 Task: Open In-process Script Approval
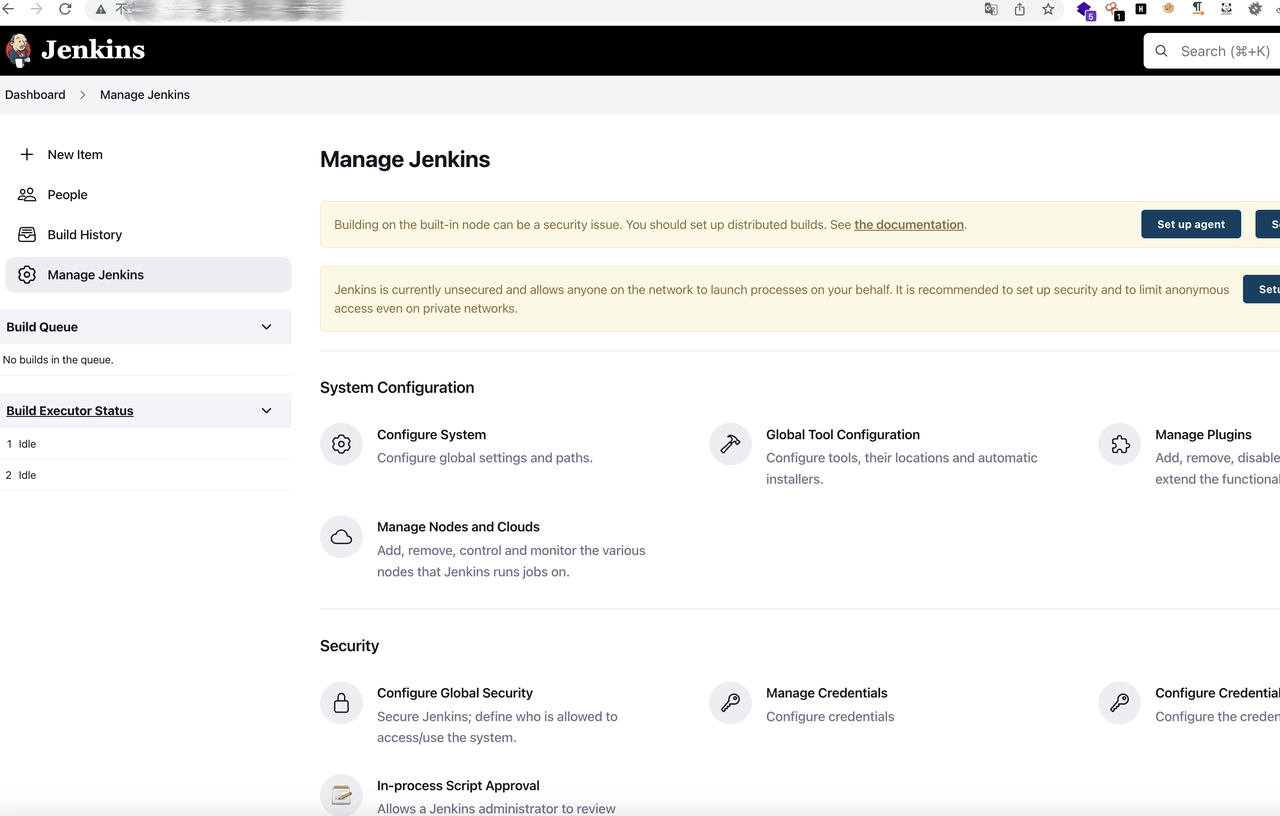point(458,786)
